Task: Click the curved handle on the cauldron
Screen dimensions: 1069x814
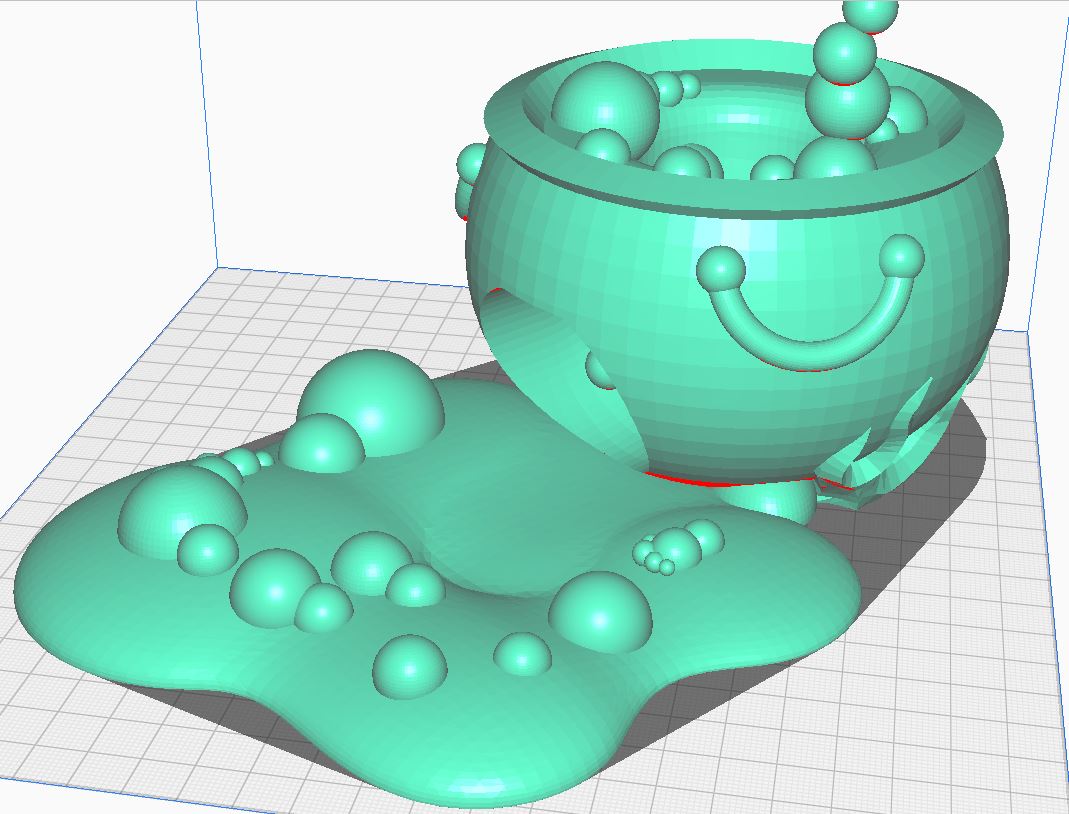Action: (810, 303)
